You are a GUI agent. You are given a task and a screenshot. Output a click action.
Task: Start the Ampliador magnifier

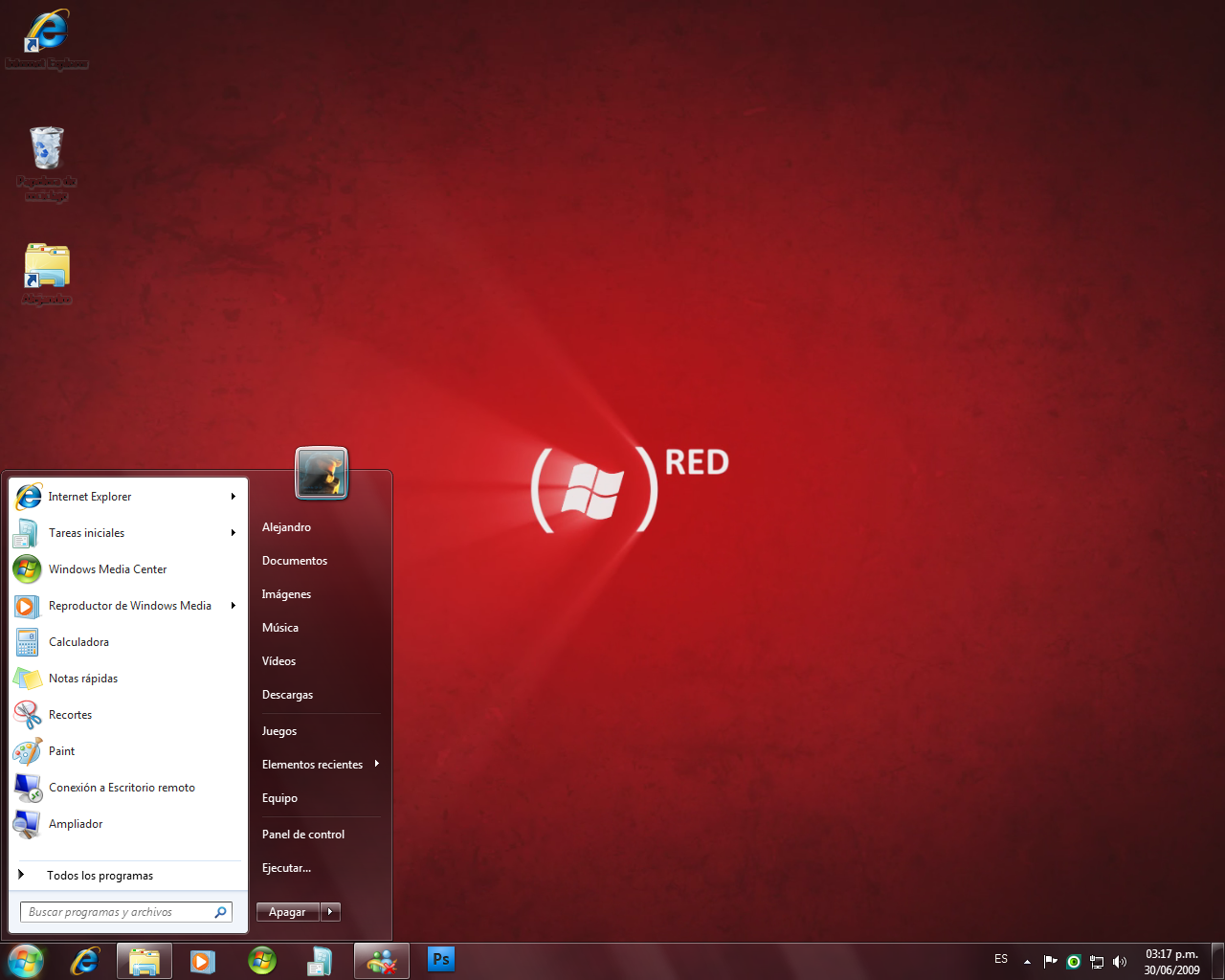coord(76,823)
